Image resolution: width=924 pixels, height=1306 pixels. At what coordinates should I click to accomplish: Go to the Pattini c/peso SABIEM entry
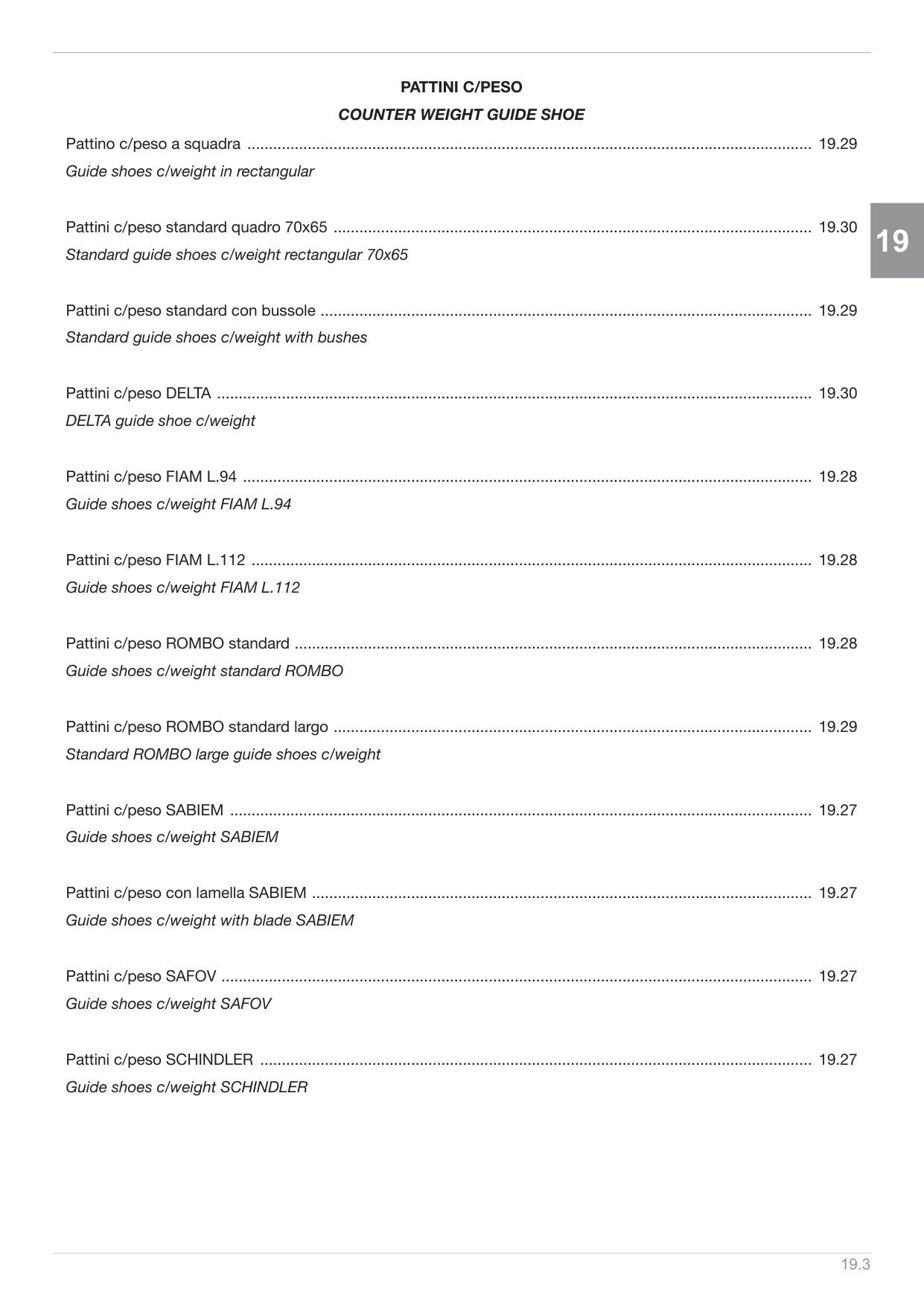tap(461, 810)
